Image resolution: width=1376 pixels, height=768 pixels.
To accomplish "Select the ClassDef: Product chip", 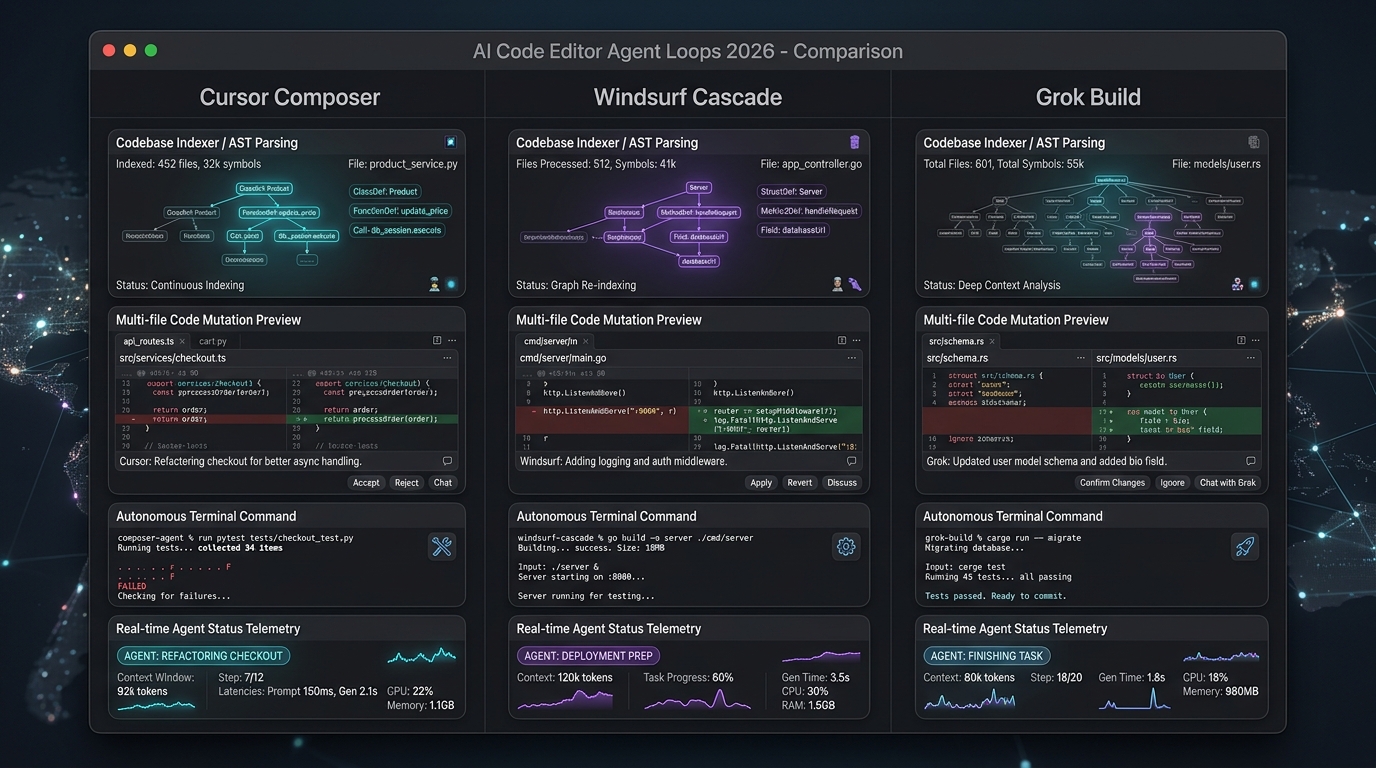I will tap(386, 191).
